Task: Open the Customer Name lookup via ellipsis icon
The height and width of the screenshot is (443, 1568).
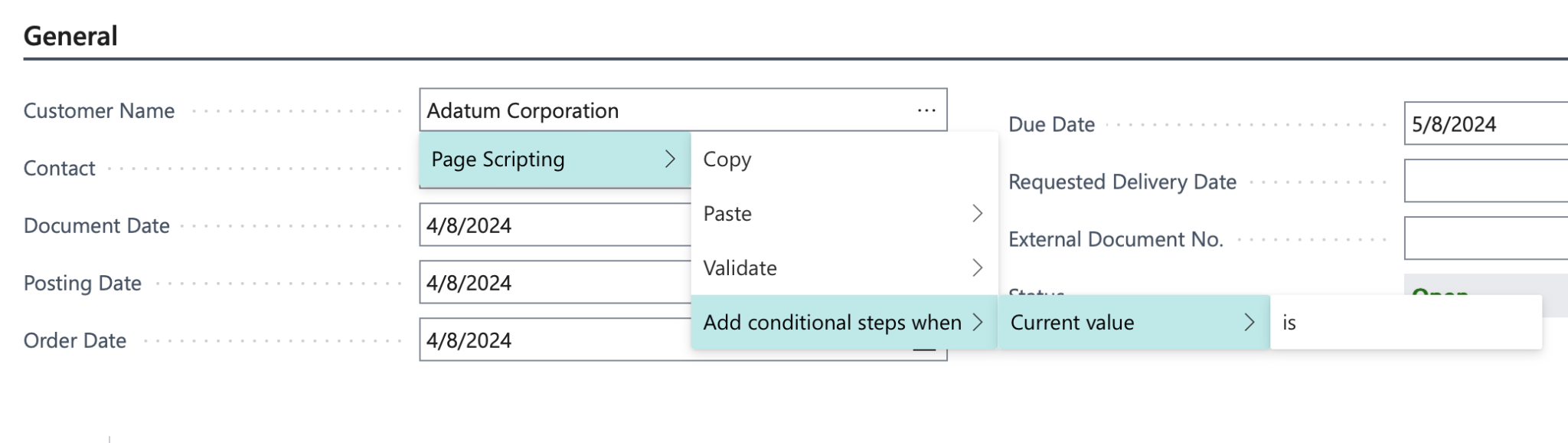Action: [926, 110]
